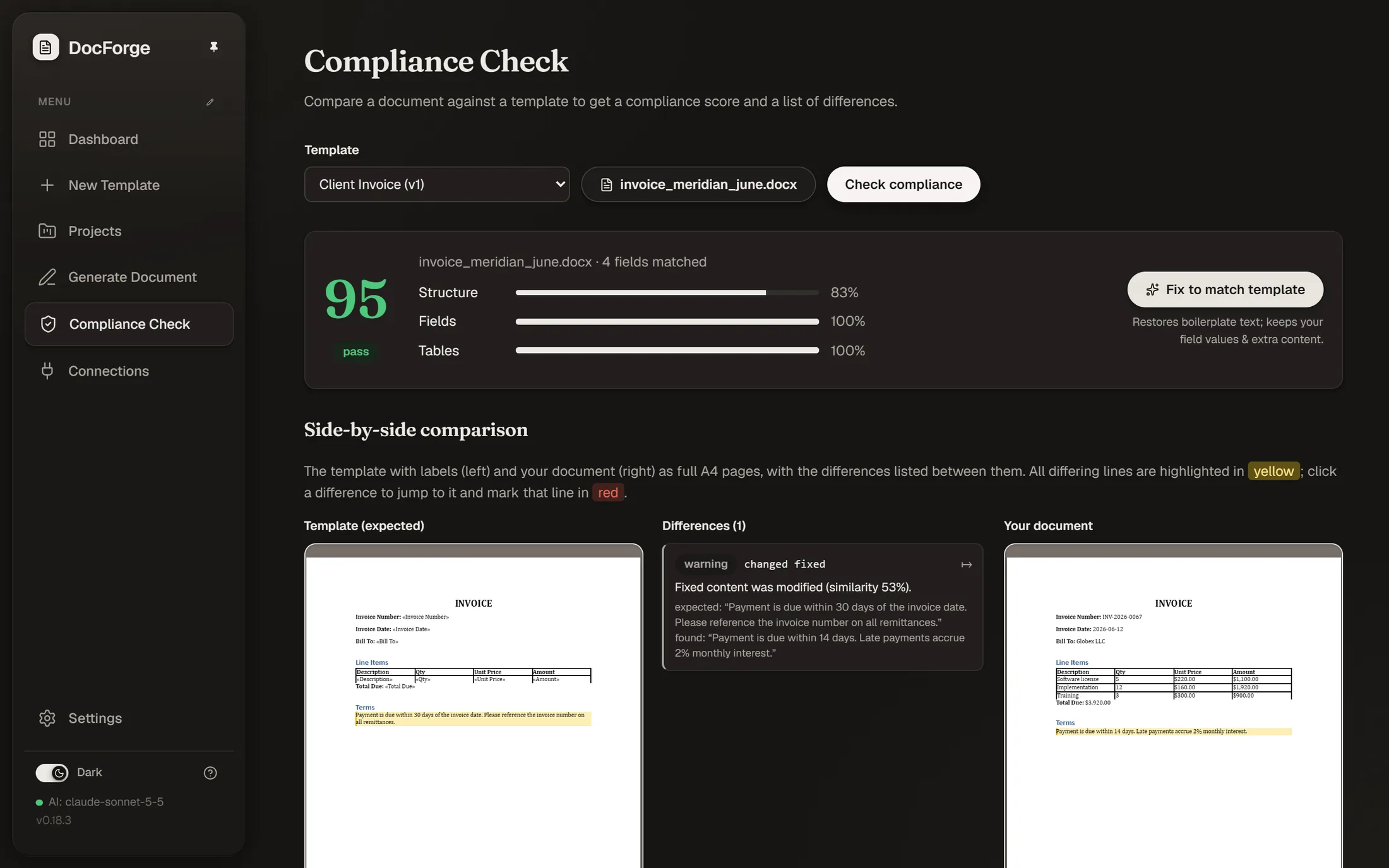Open Settings in the sidebar
The width and height of the screenshot is (1389, 868).
pos(129,718)
